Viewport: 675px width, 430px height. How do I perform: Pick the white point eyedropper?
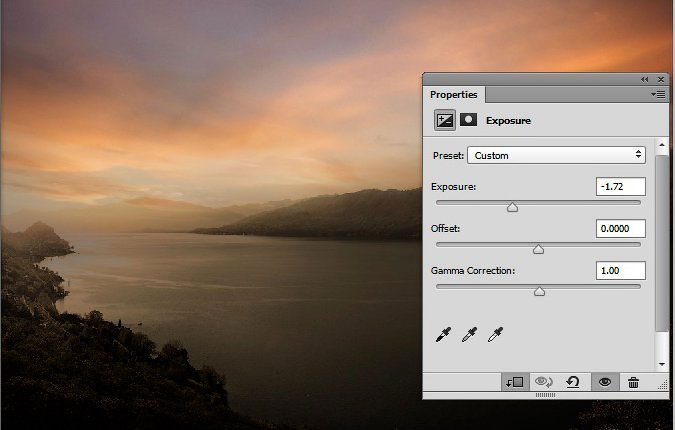[x=495, y=334]
